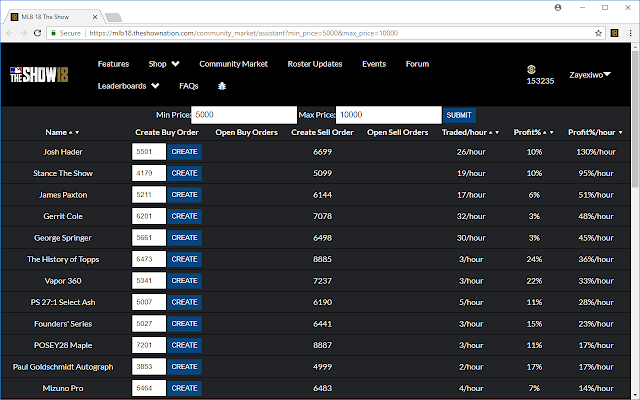Create buy order for POSEY28 Maple

coord(184,345)
